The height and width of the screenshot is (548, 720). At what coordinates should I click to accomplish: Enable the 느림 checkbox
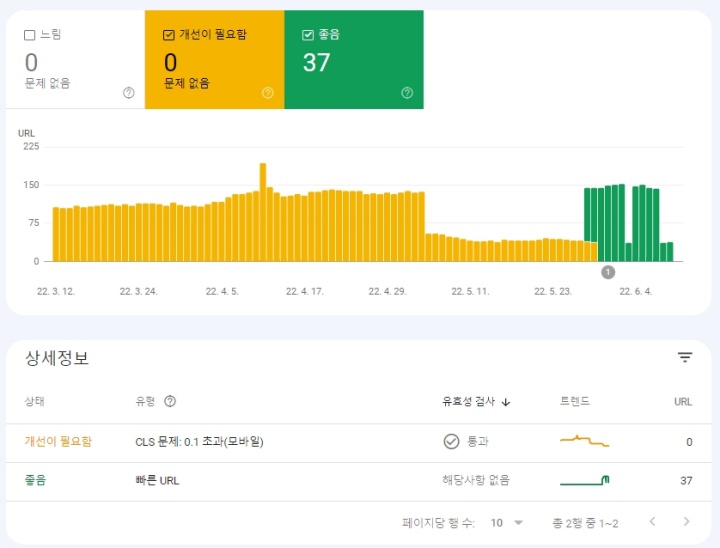[29, 35]
